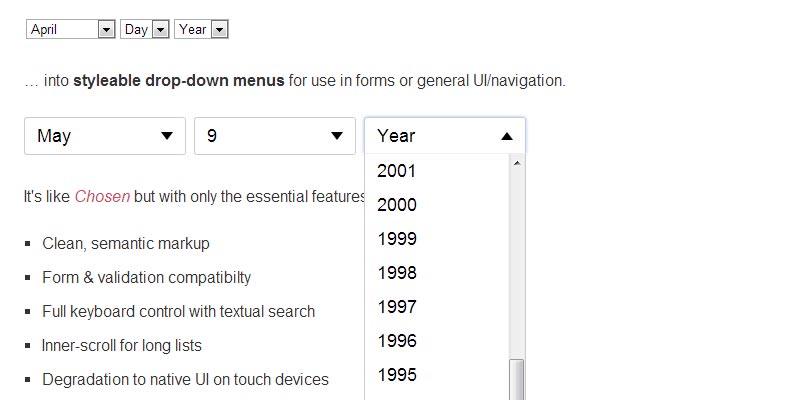Click the arrow button of native Day select
This screenshot has width=800, height=400.
click(160, 30)
